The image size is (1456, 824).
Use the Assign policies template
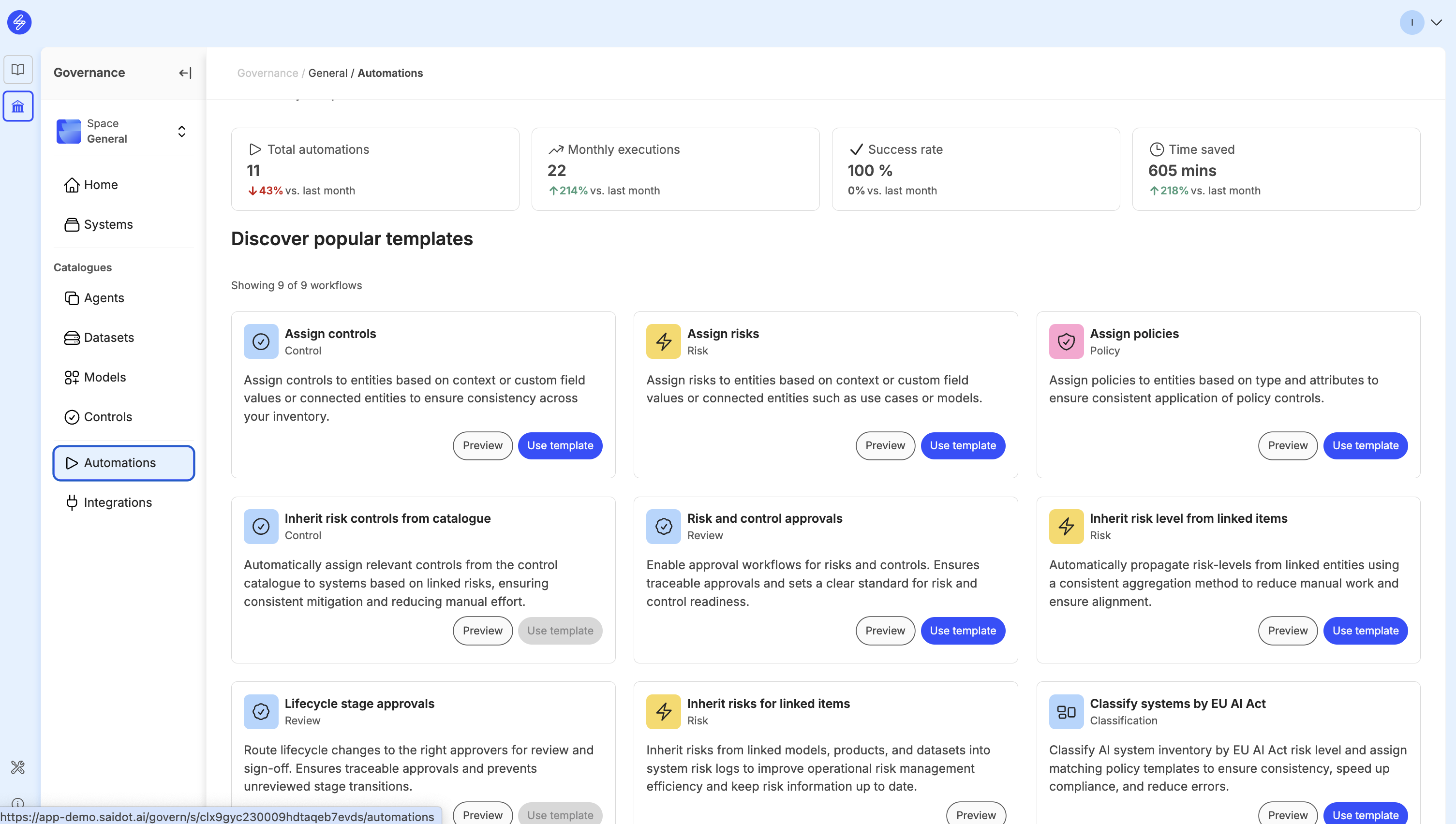point(1366,446)
